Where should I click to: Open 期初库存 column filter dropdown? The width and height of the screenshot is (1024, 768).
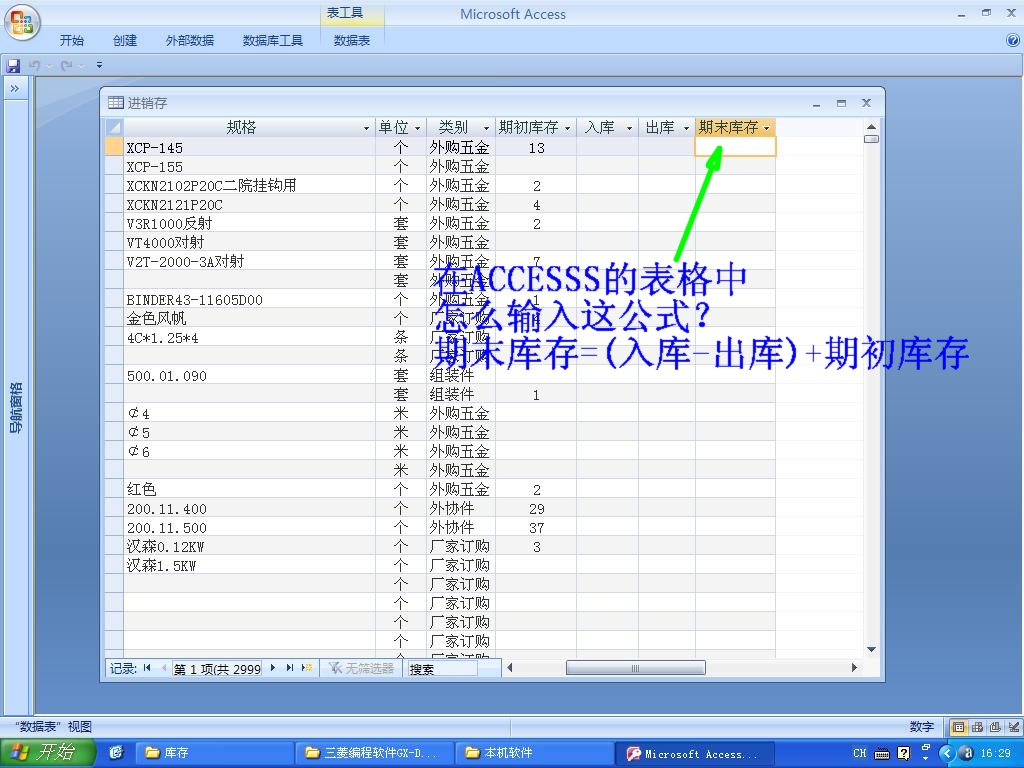pyautogui.click(x=568, y=128)
